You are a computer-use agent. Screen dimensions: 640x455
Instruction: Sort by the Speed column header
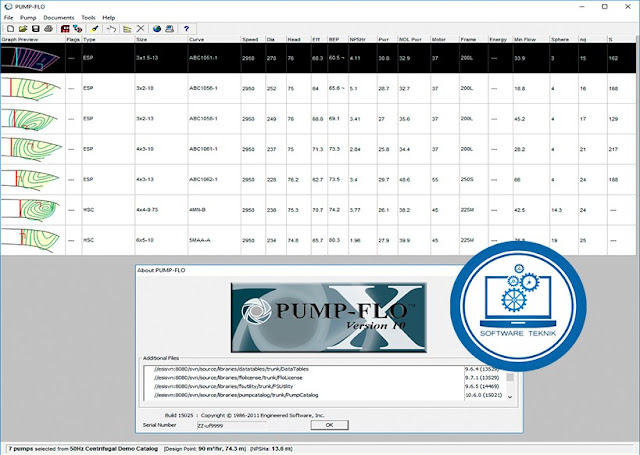click(253, 40)
